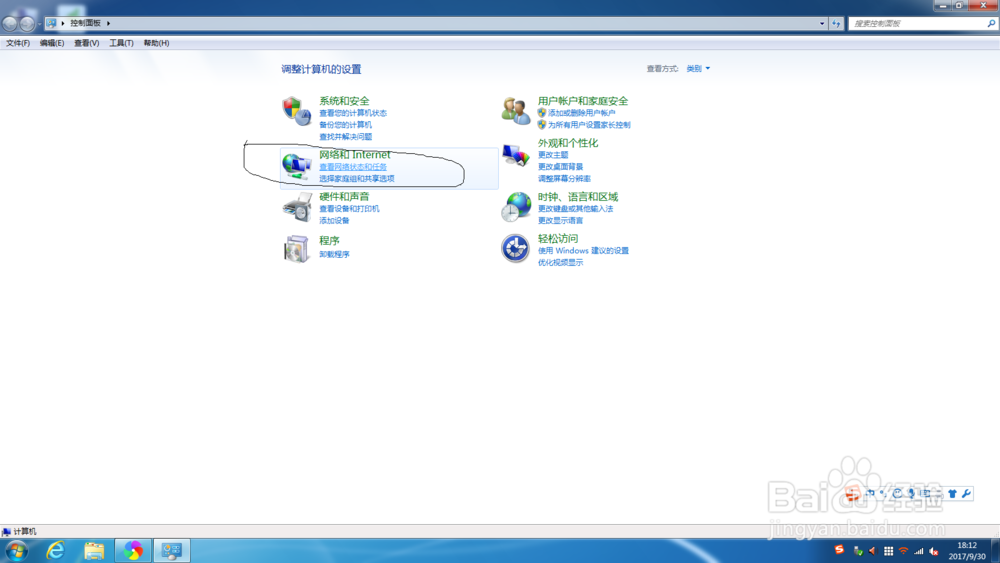Expand the arrow after 控制面板 breadcrumb

108,23
